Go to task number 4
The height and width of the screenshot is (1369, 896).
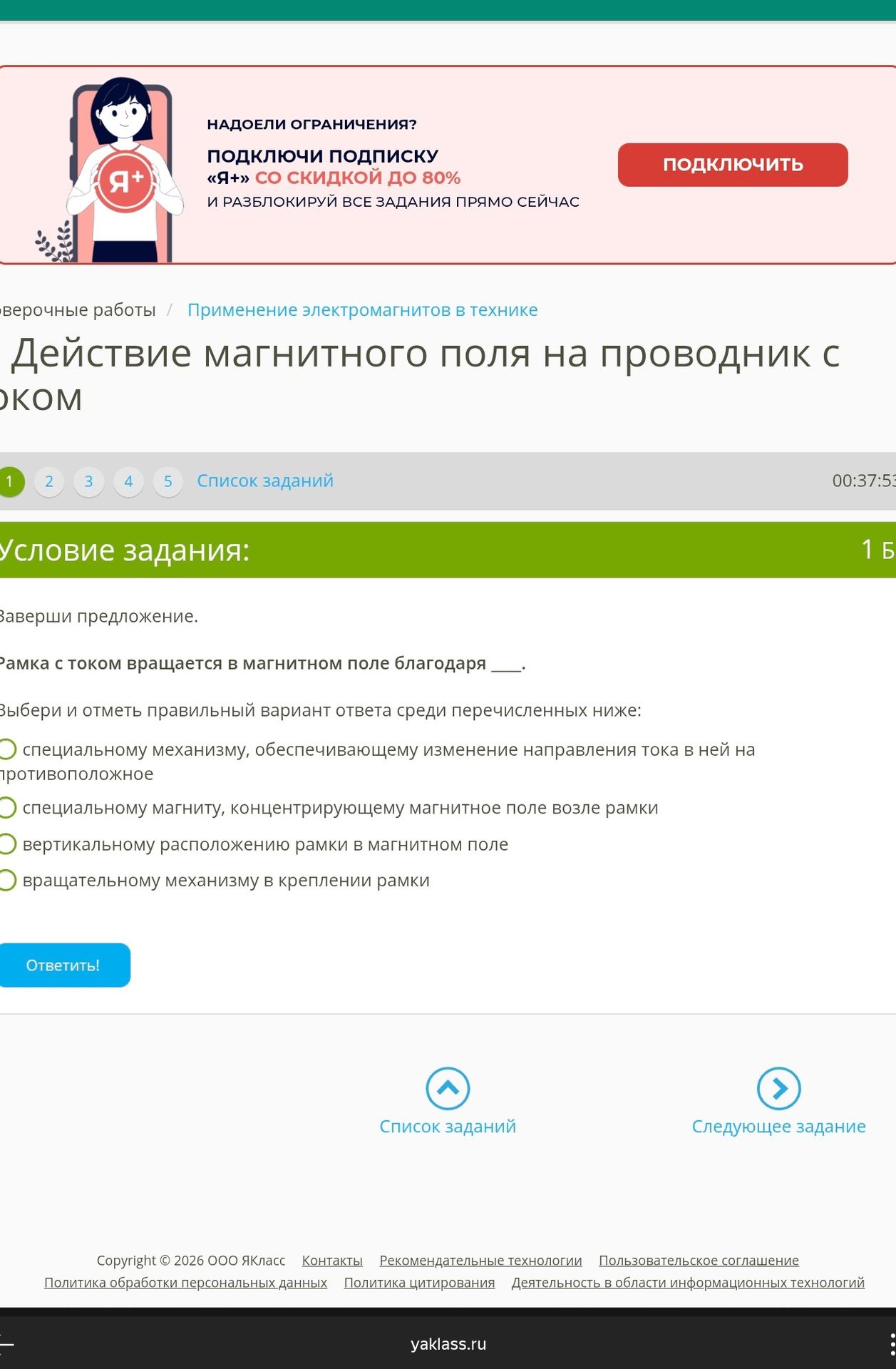coord(128,481)
